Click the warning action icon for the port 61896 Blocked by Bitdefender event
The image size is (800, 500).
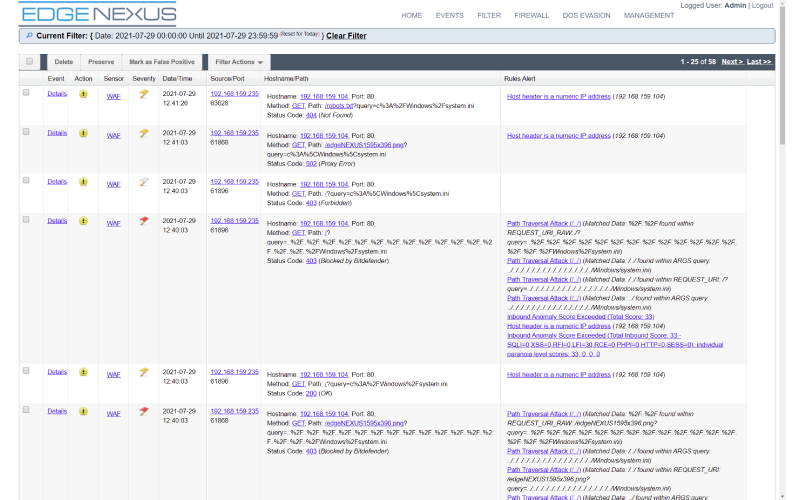pyautogui.click(x=83, y=221)
